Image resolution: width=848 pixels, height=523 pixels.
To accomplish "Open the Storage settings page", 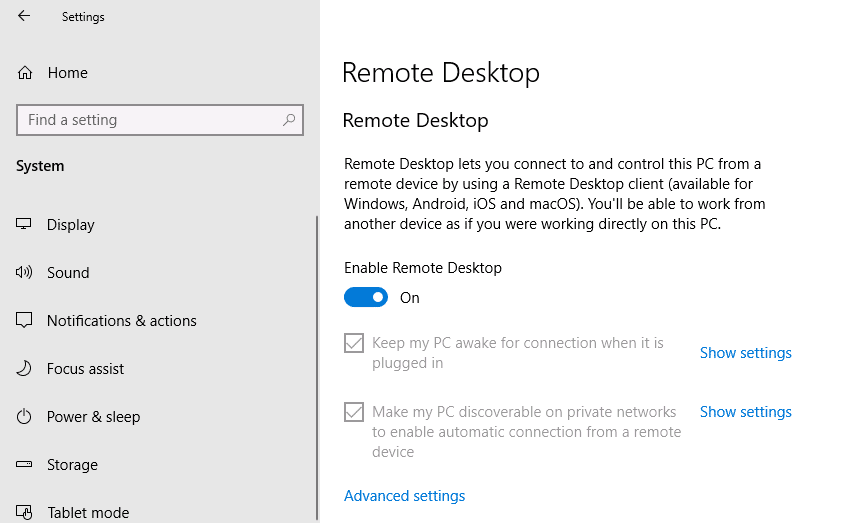I will tap(72, 465).
